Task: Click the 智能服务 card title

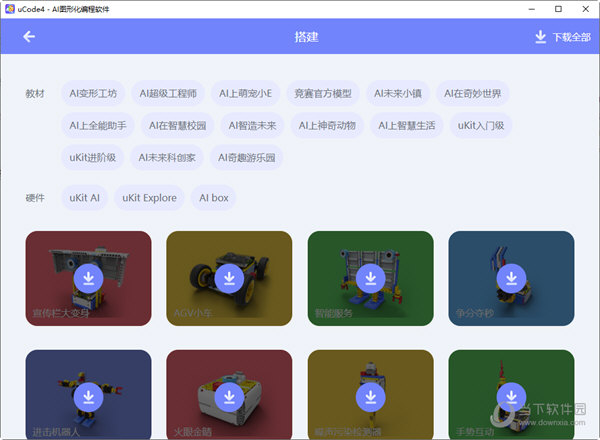Action: 333,313
